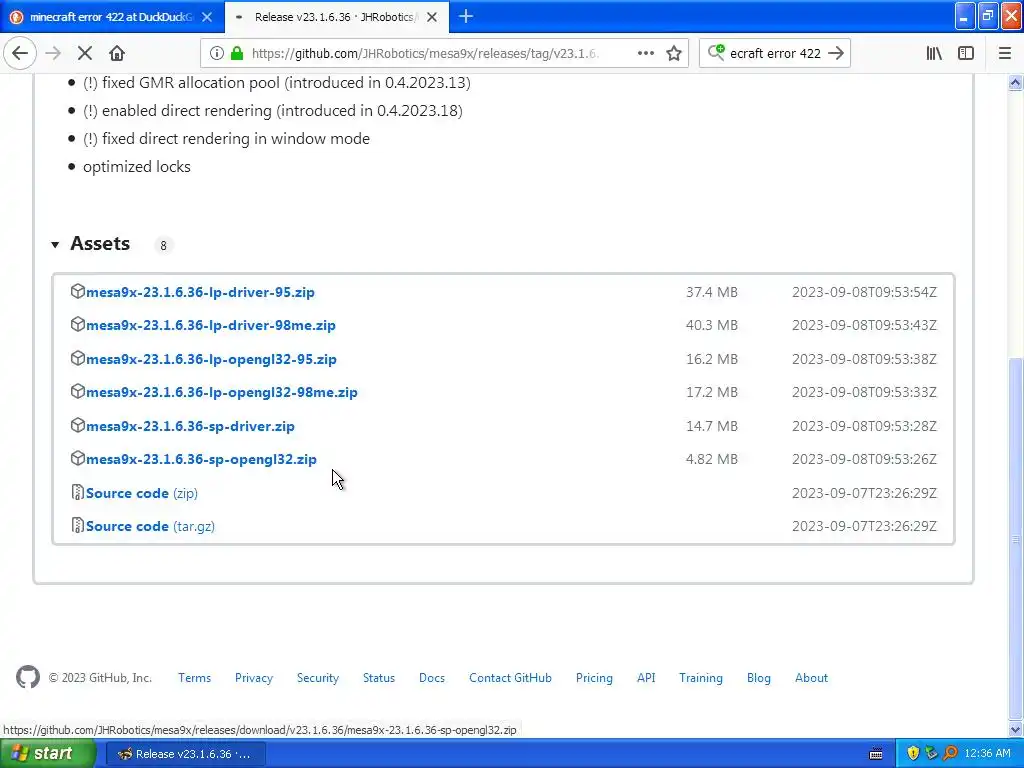
Task: Open a new tab with plus button
Action: pyautogui.click(x=466, y=16)
